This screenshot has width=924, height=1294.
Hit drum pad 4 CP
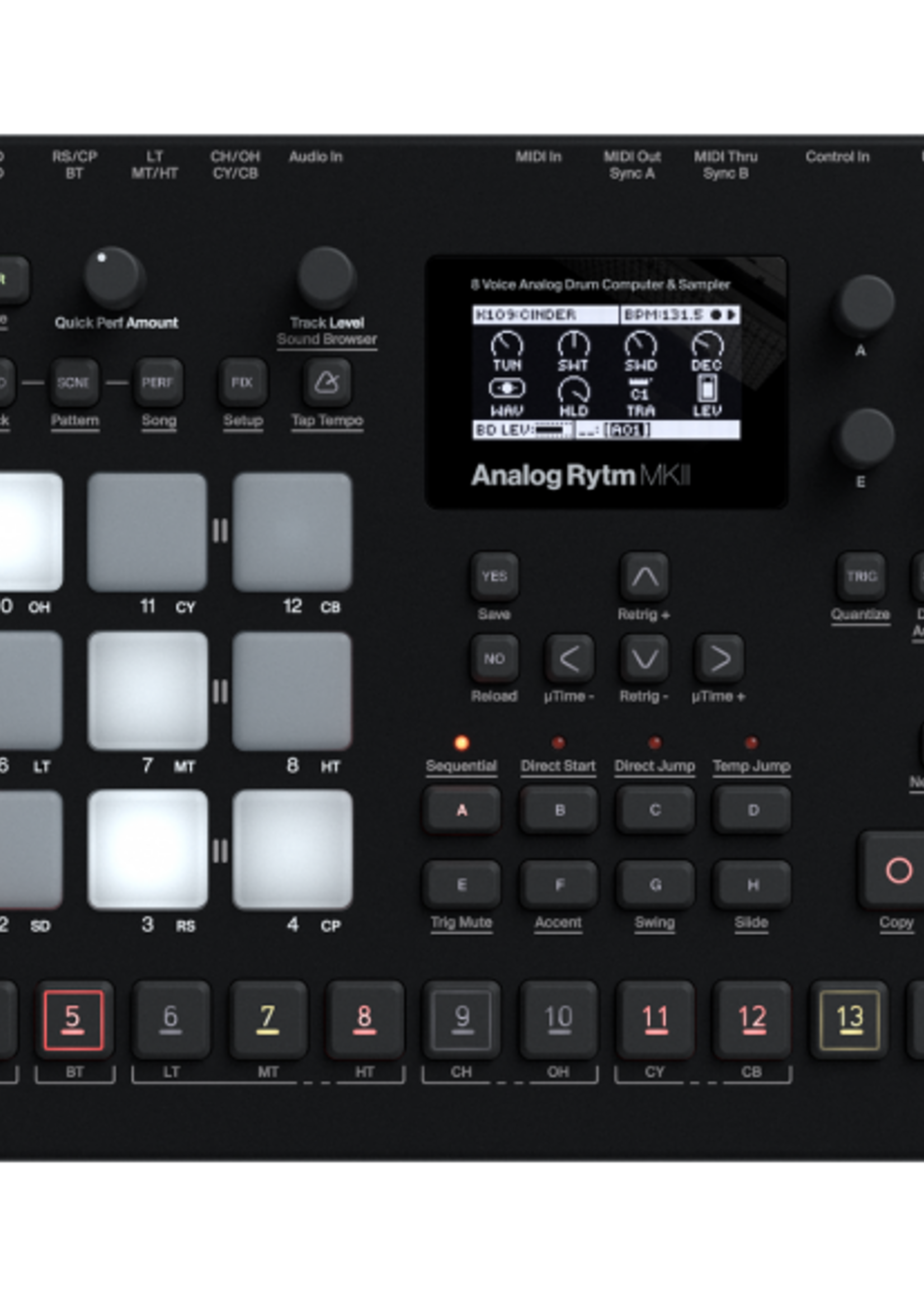click(x=293, y=850)
